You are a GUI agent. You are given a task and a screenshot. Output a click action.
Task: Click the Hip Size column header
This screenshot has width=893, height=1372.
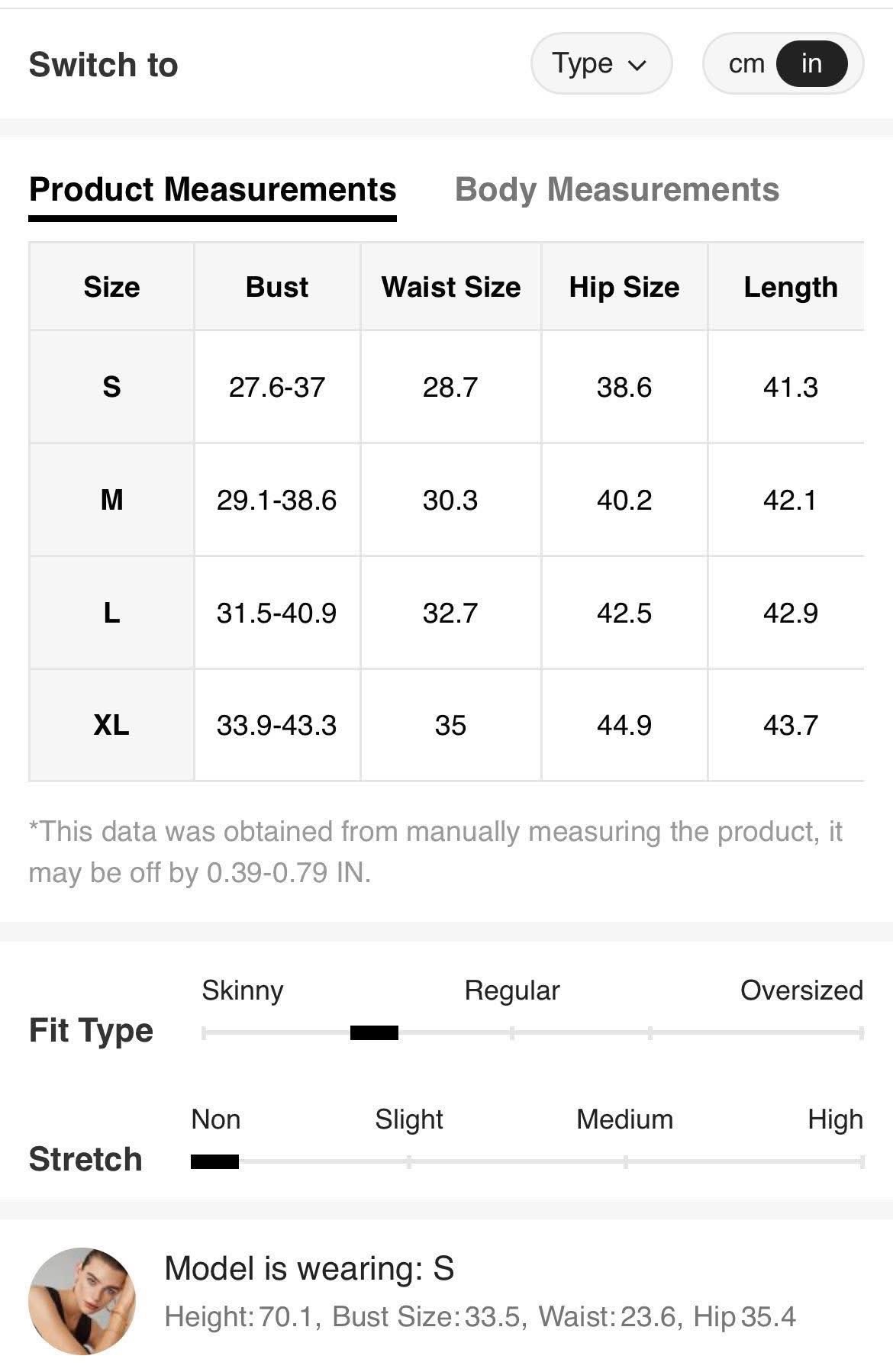[x=624, y=287]
